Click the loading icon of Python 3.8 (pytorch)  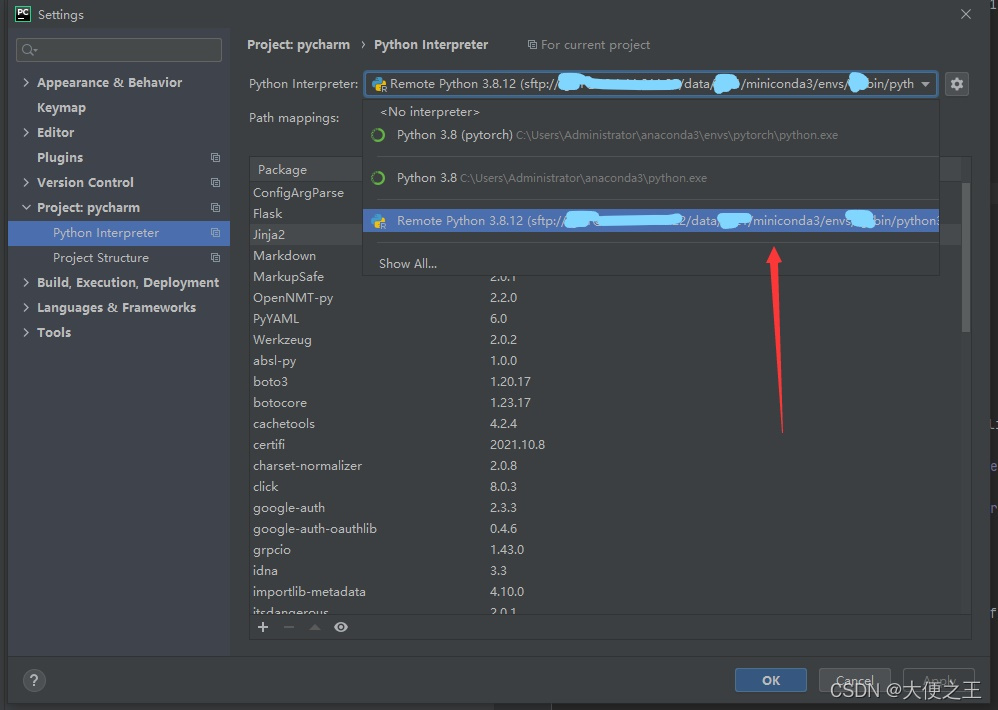(x=378, y=135)
